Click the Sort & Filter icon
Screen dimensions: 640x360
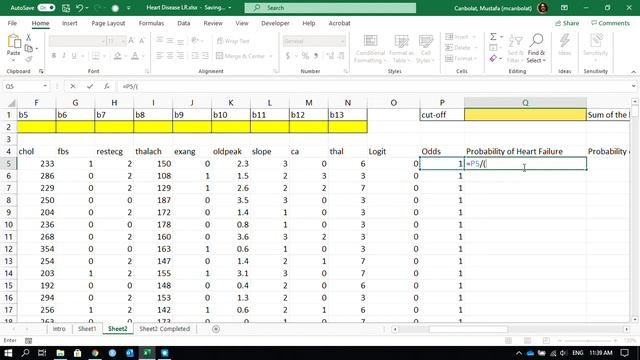click(516, 41)
